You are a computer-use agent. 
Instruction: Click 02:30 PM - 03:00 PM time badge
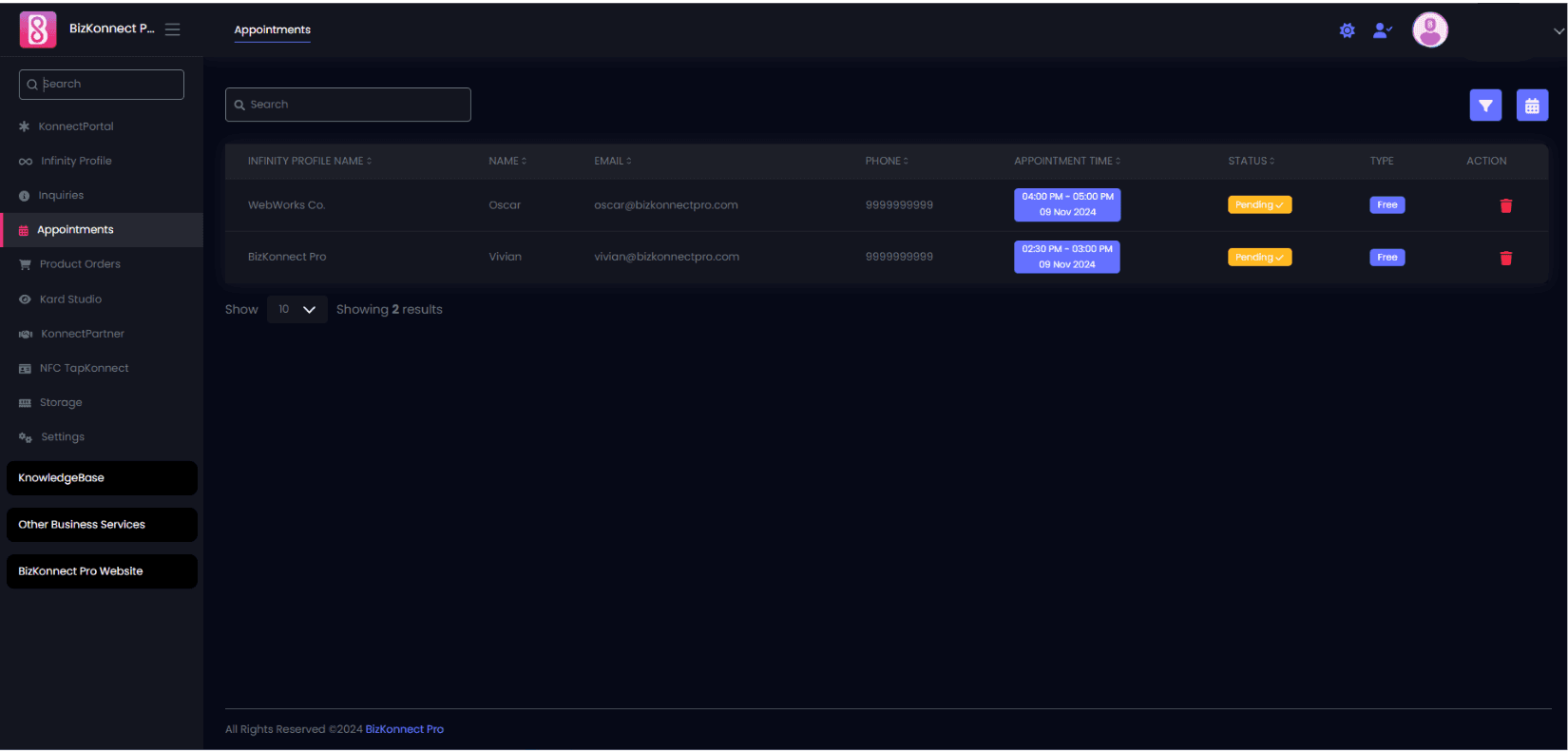point(1067,258)
